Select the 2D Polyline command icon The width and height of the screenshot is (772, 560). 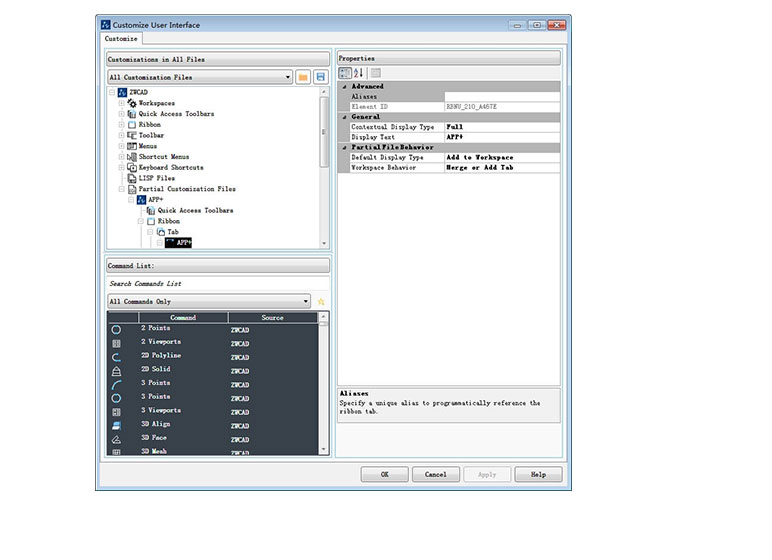116,356
